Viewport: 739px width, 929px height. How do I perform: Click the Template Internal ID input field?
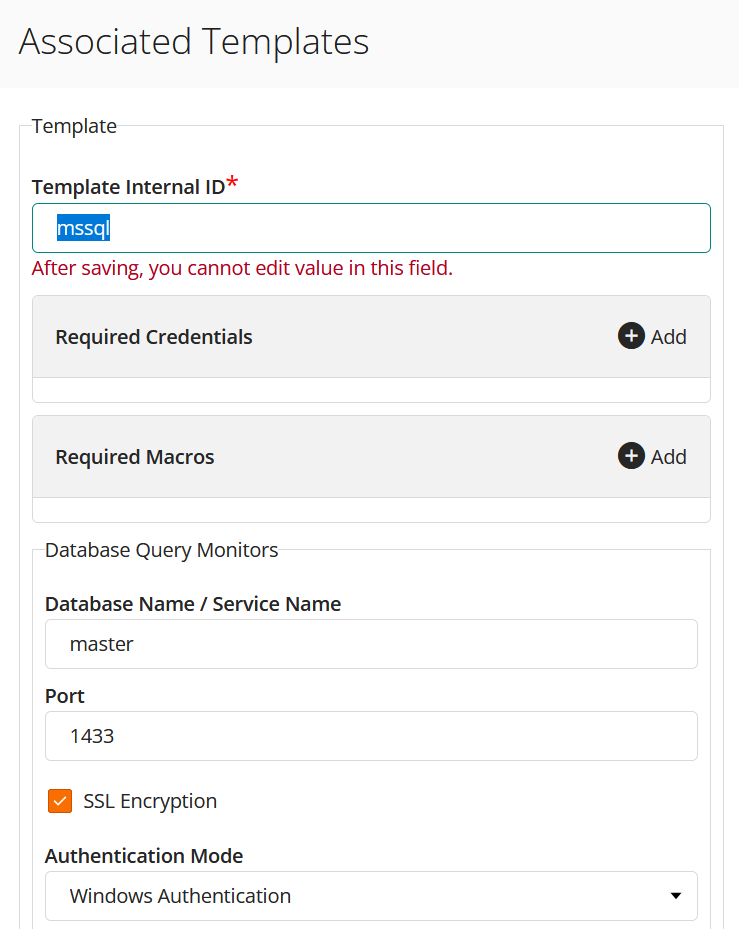pyautogui.click(x=370, y=227)
